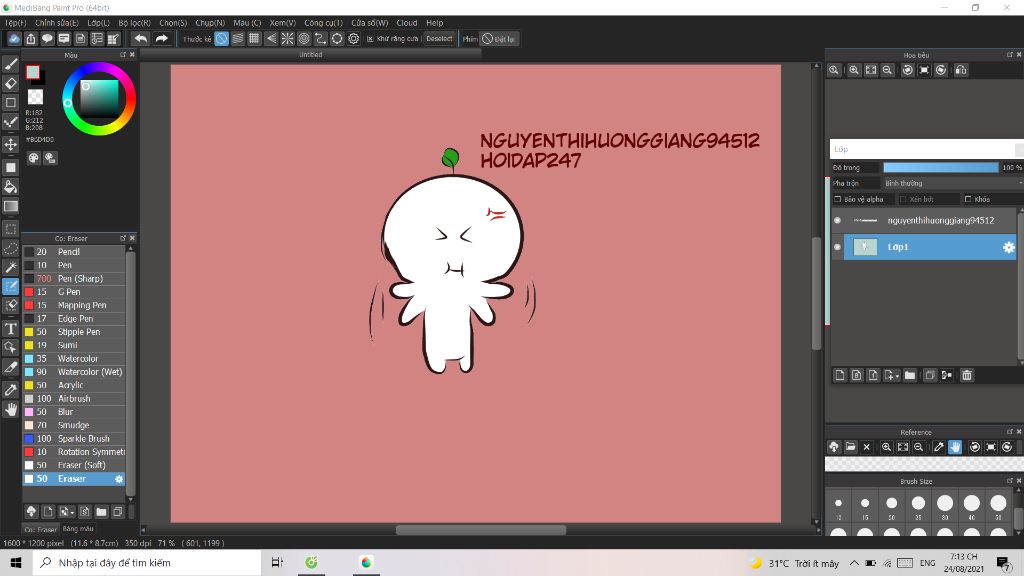Choose the G Pen brush

74,292
